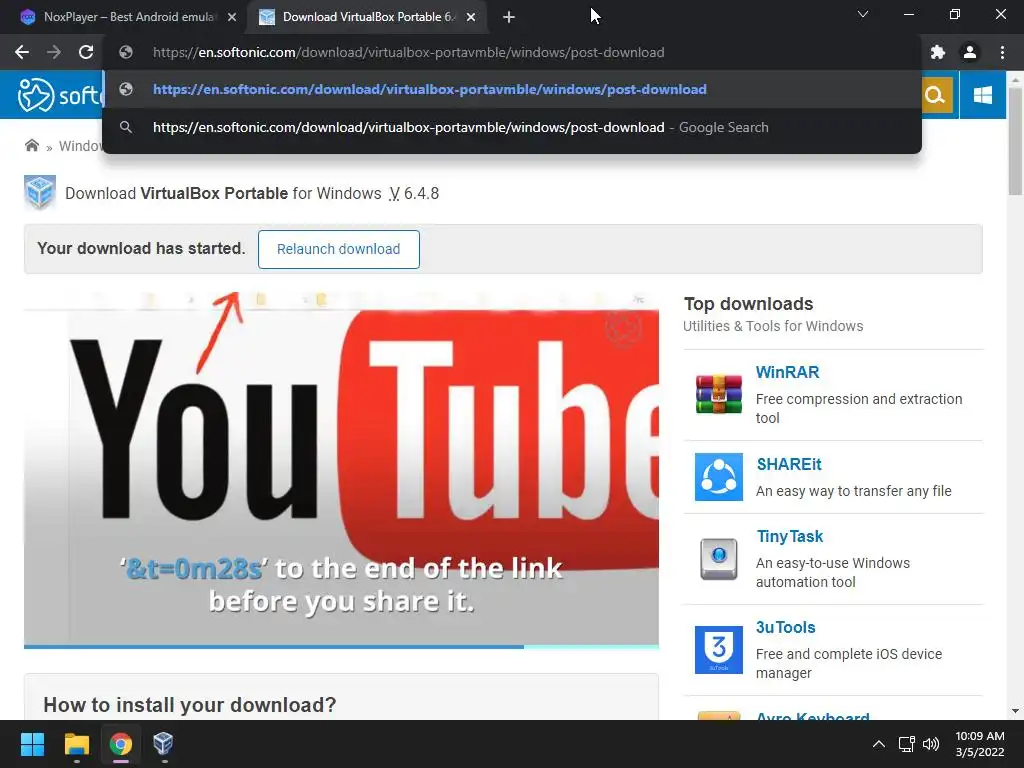Click the Chrome icon in the taskbar

(121, 744)
